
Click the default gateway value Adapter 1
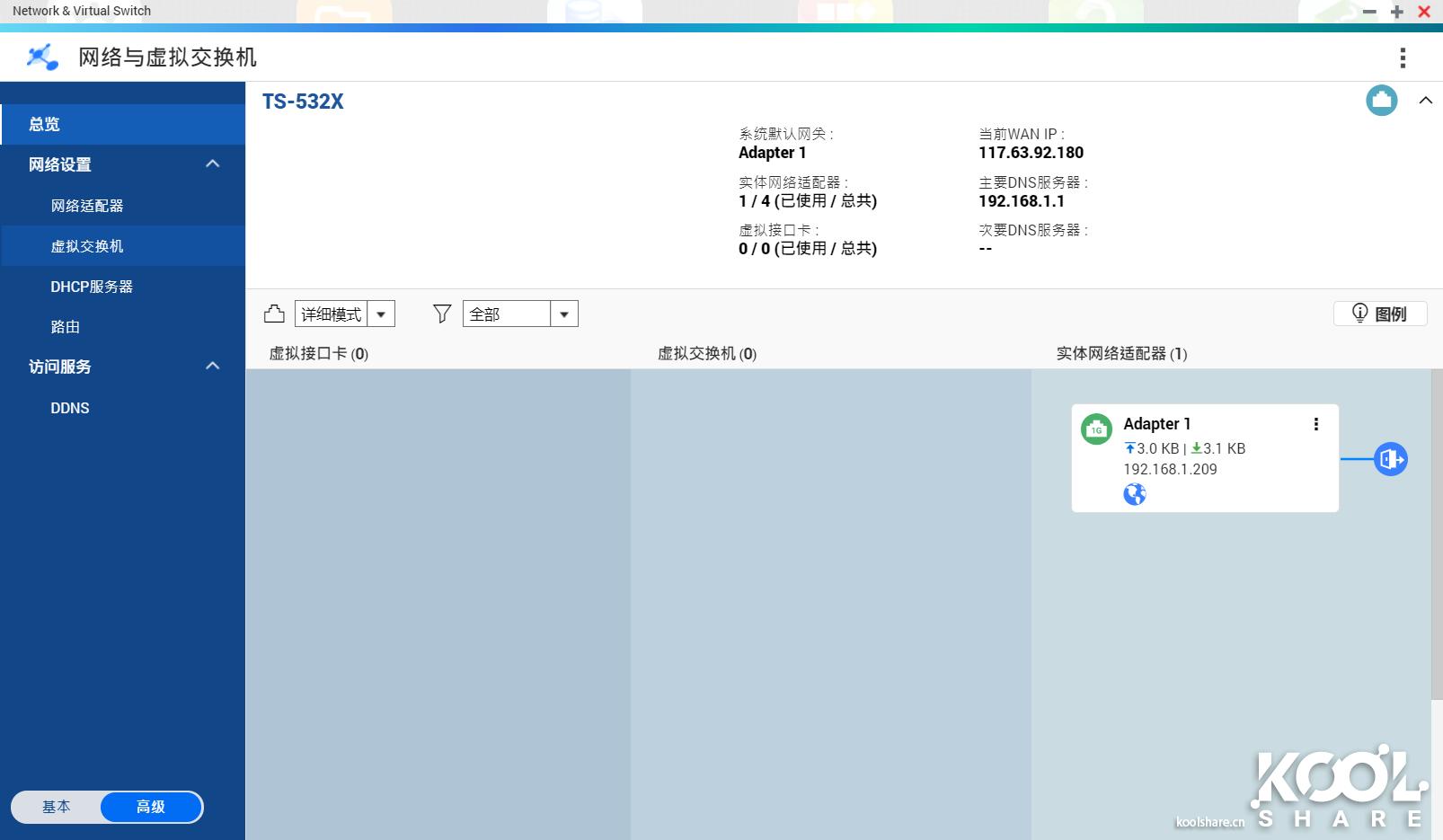772,153
